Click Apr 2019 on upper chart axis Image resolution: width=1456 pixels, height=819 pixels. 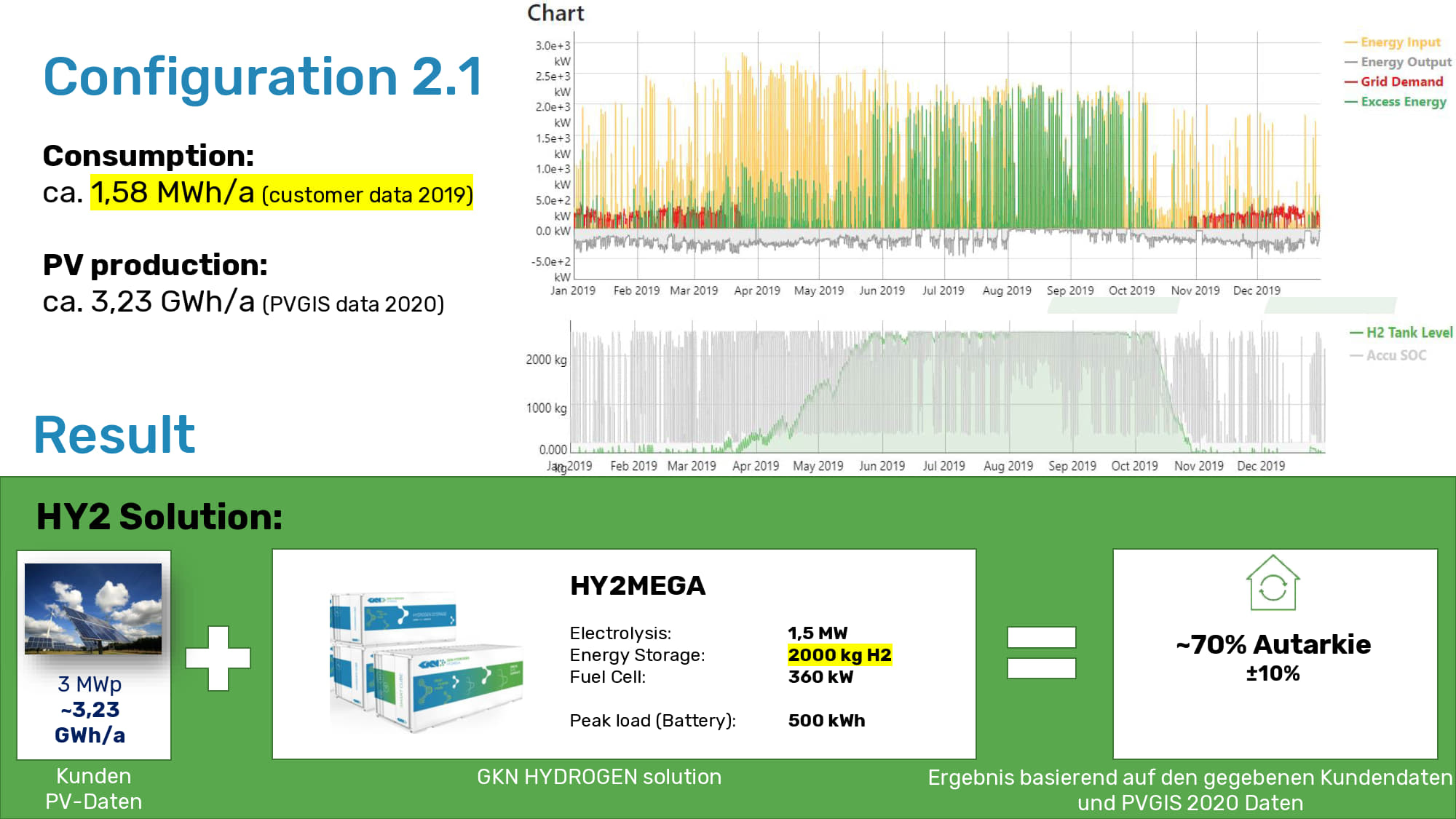(757, 290)
